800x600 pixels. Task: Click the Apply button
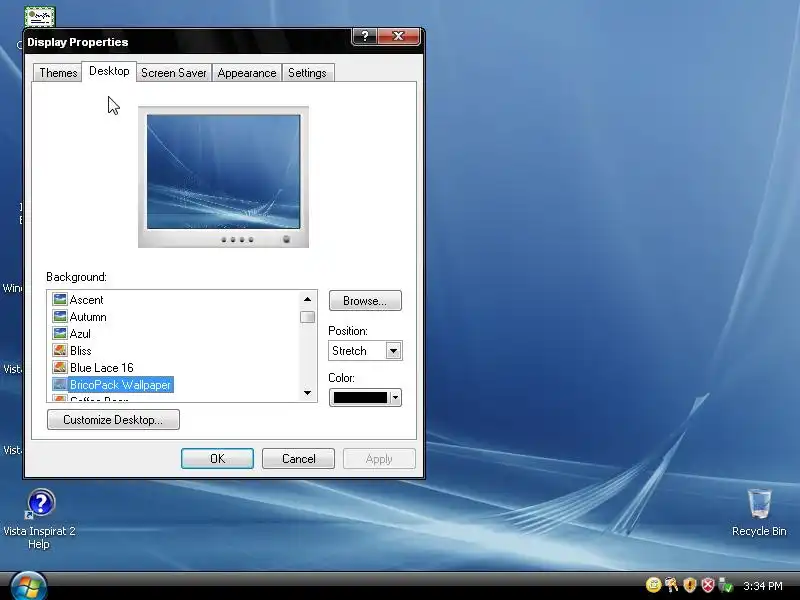[379, 458]
